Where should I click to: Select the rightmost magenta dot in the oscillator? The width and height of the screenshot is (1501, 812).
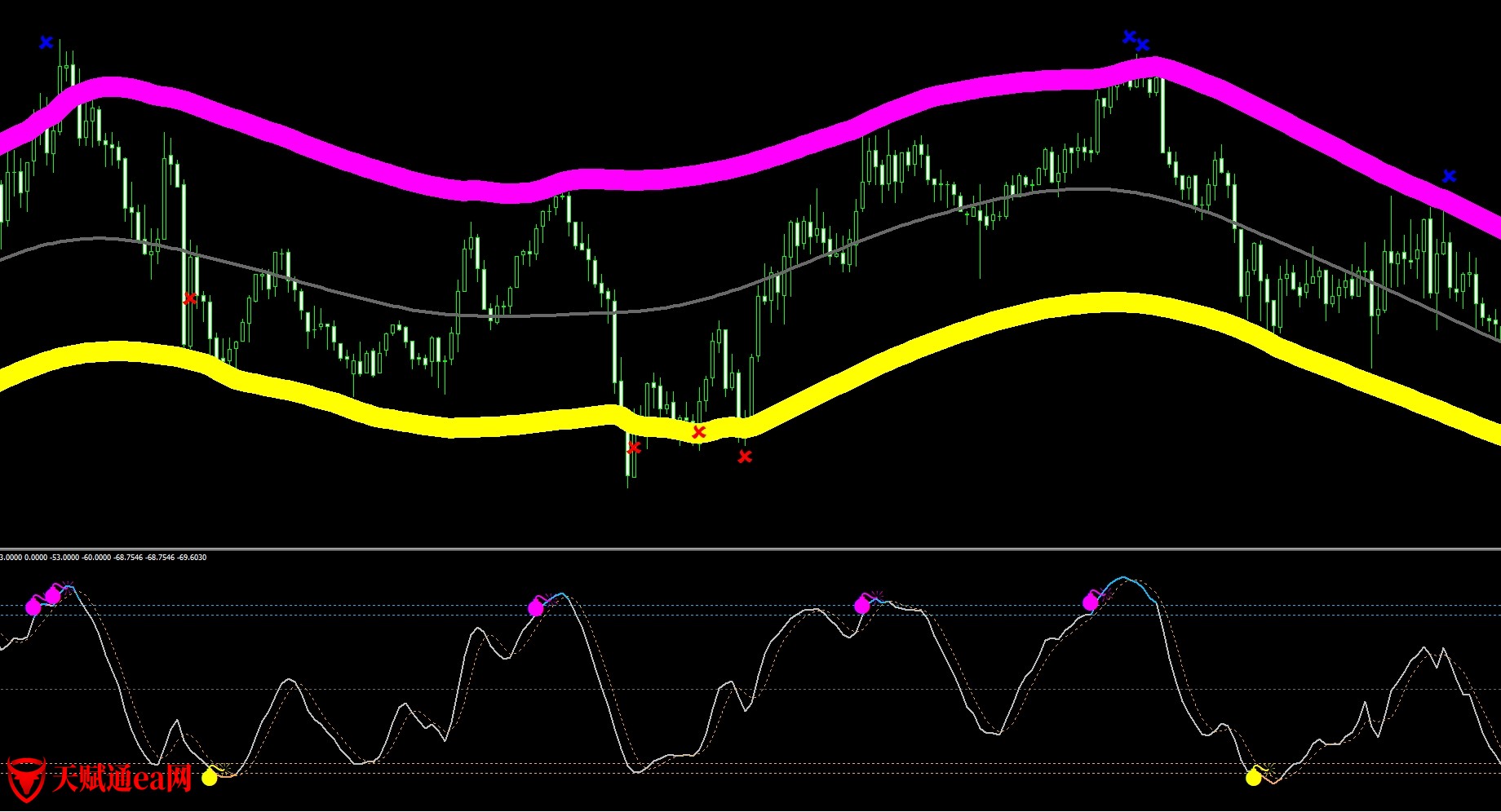click(1091, 602)
